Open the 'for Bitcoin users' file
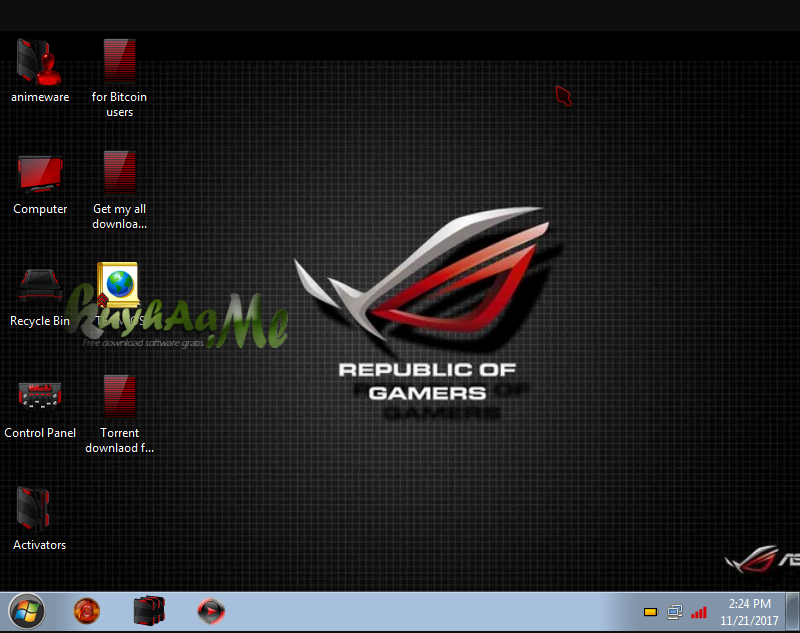Viewport: 800px width, 633px height. coord(120,61)
